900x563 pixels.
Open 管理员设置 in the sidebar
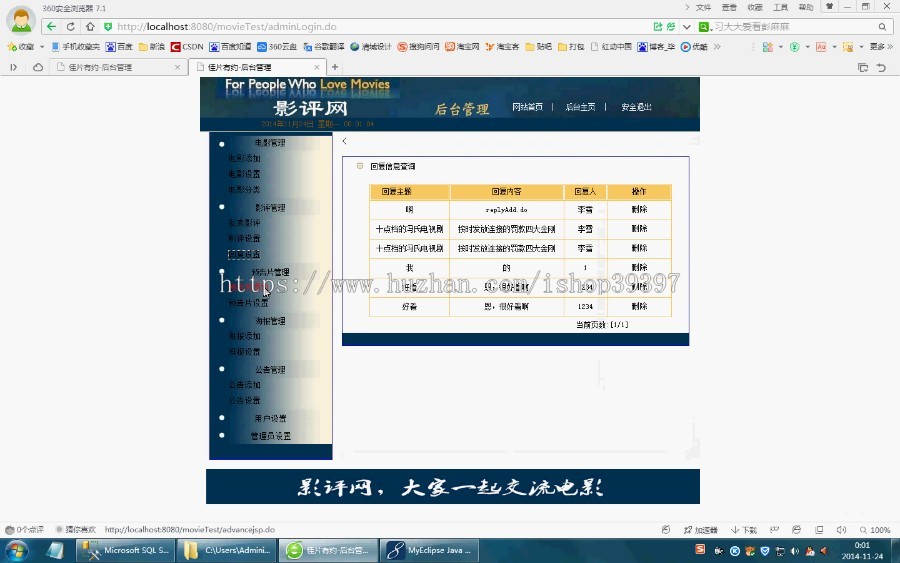(270, 436)
